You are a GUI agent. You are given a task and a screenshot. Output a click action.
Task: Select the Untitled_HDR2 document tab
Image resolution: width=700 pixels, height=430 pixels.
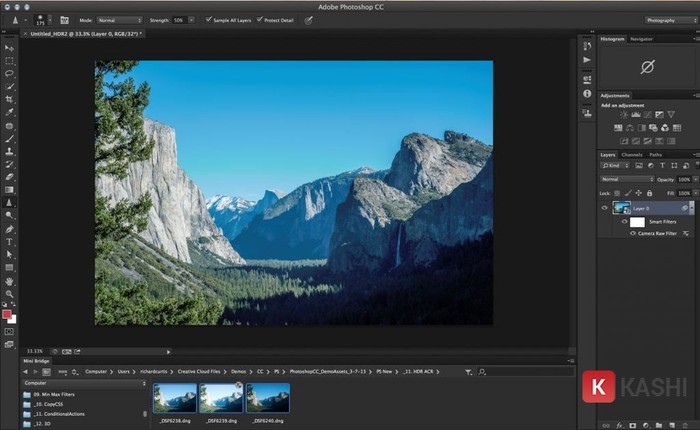tap(86, 33)
